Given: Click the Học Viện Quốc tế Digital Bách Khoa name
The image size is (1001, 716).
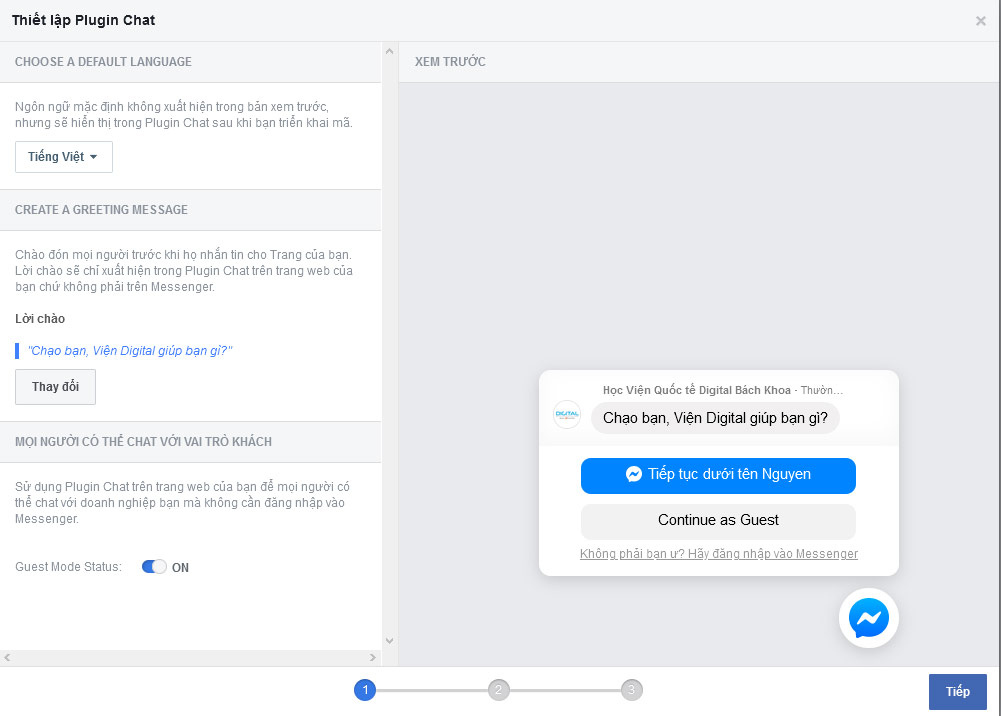Looking at the screenshot, I should (696, 390).
